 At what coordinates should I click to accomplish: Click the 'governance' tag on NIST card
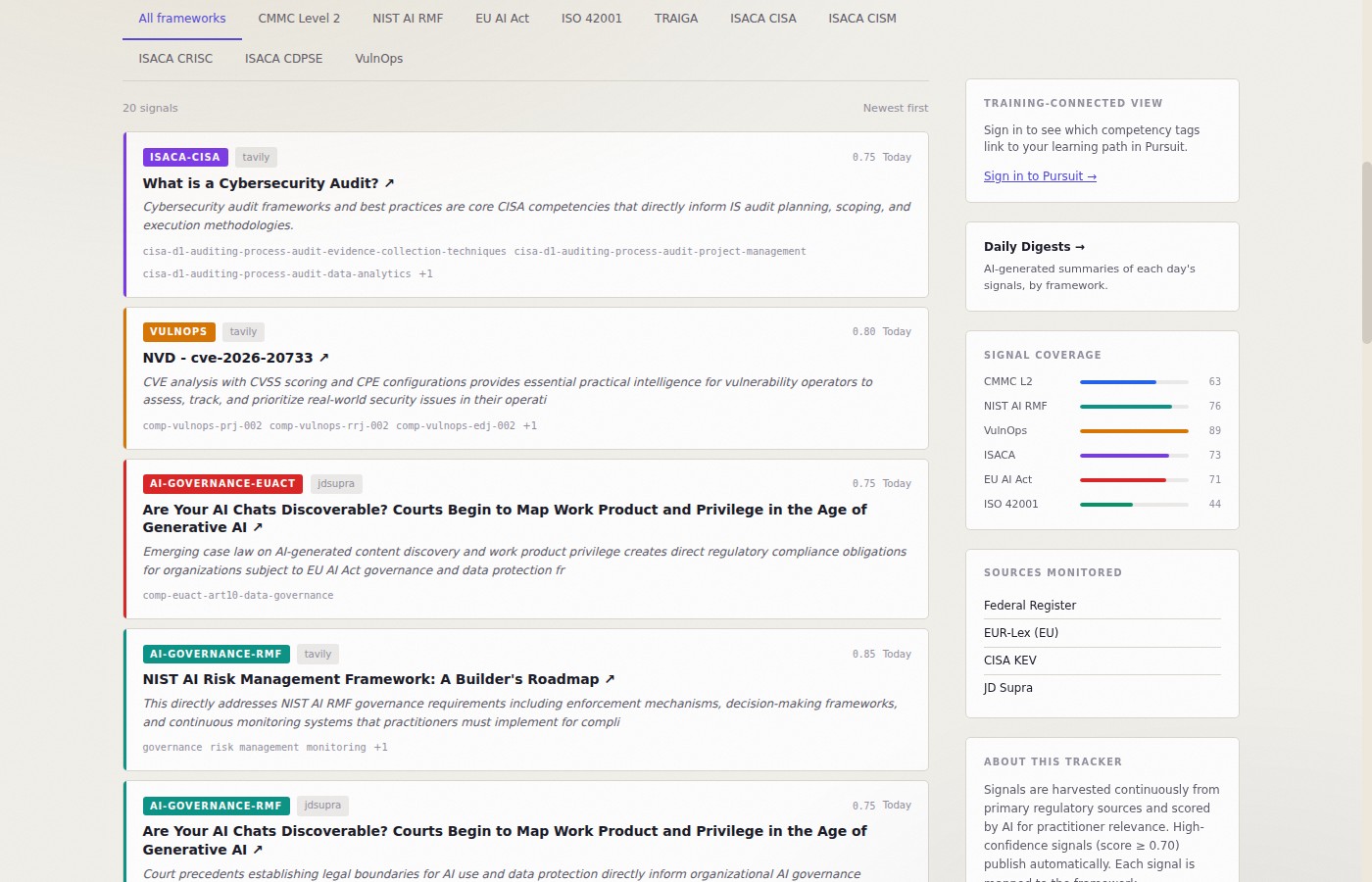[172, 748]
